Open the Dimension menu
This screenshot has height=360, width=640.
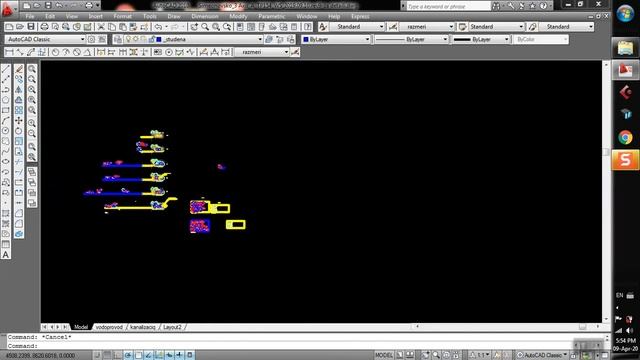[205, 16]
